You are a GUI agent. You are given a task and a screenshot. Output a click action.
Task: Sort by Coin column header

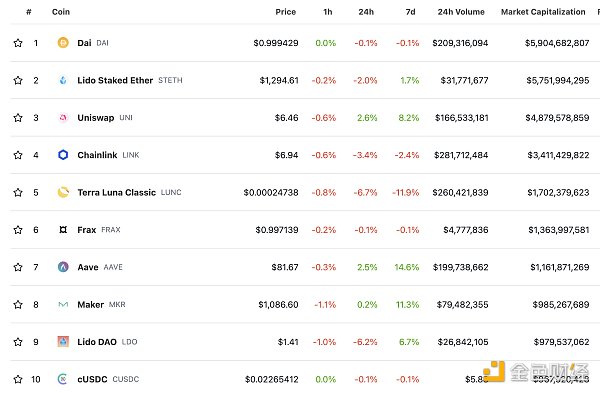pyautogui.click(x=61, y=12)
